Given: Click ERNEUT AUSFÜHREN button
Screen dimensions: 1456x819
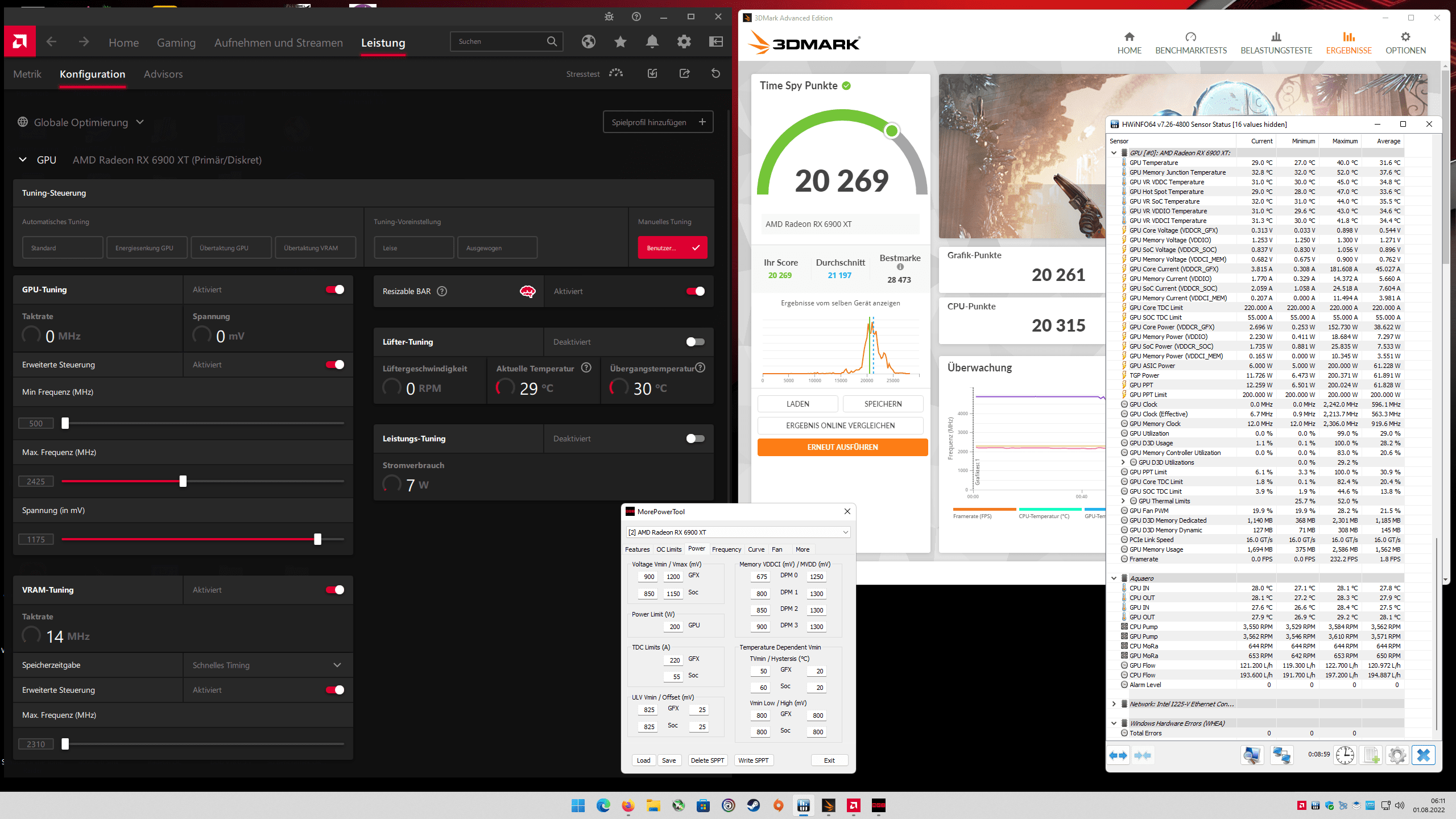Looking at the screenshot, I should [x=842, y=447].
